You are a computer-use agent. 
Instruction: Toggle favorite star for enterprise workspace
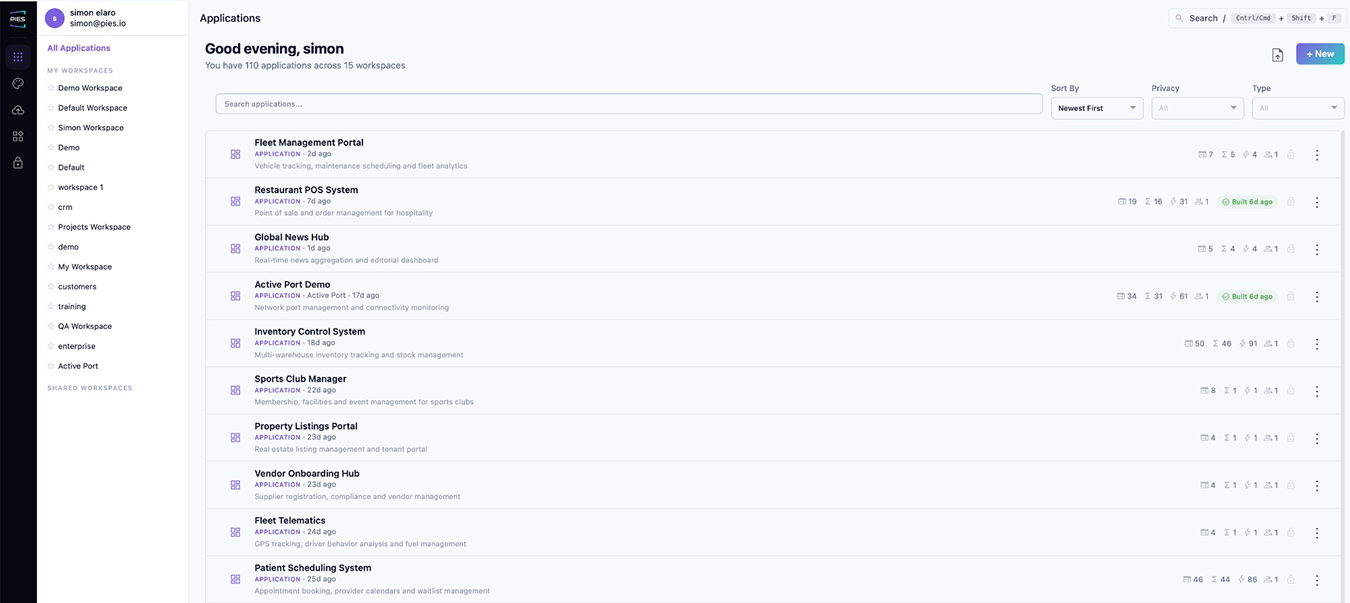tap(51, 346)
